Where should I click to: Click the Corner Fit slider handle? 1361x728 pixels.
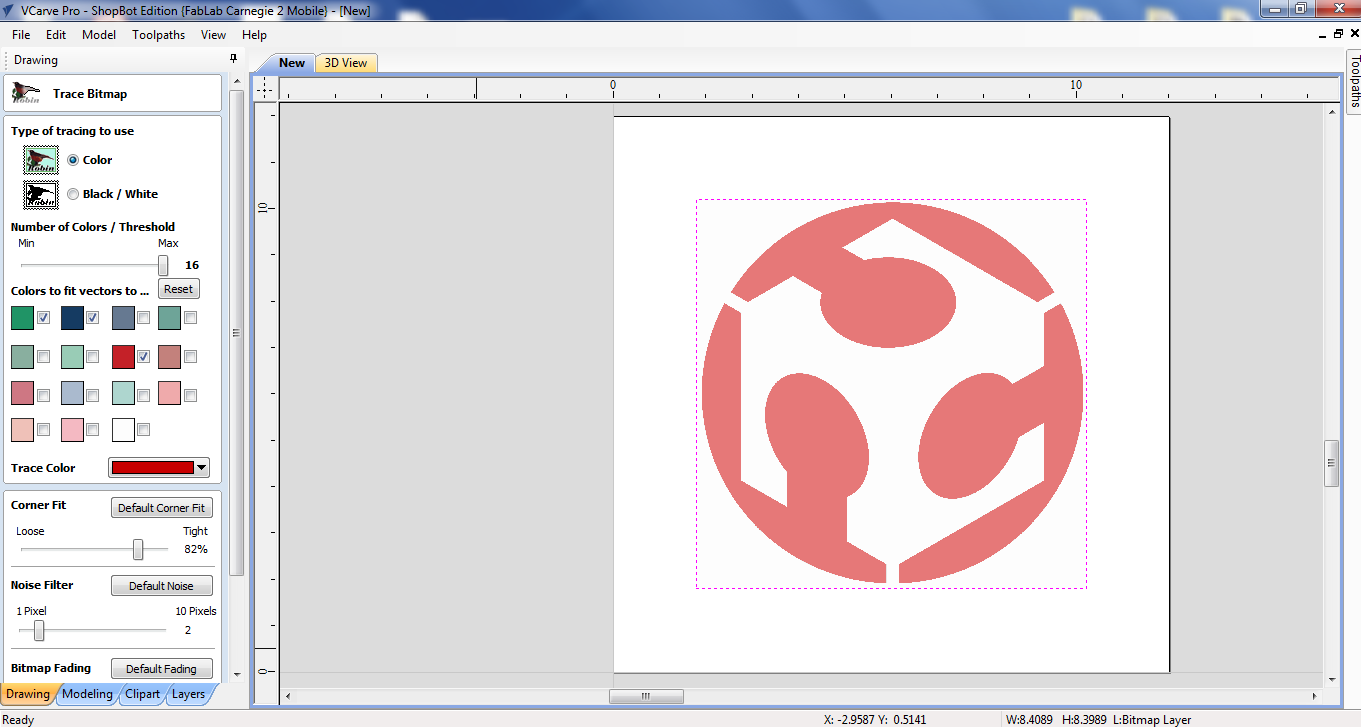pos(138,549)
